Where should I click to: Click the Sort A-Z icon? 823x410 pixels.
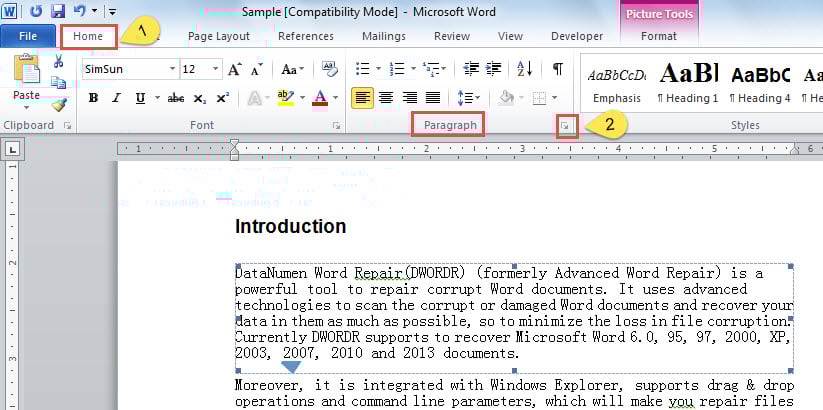[527, 69]
